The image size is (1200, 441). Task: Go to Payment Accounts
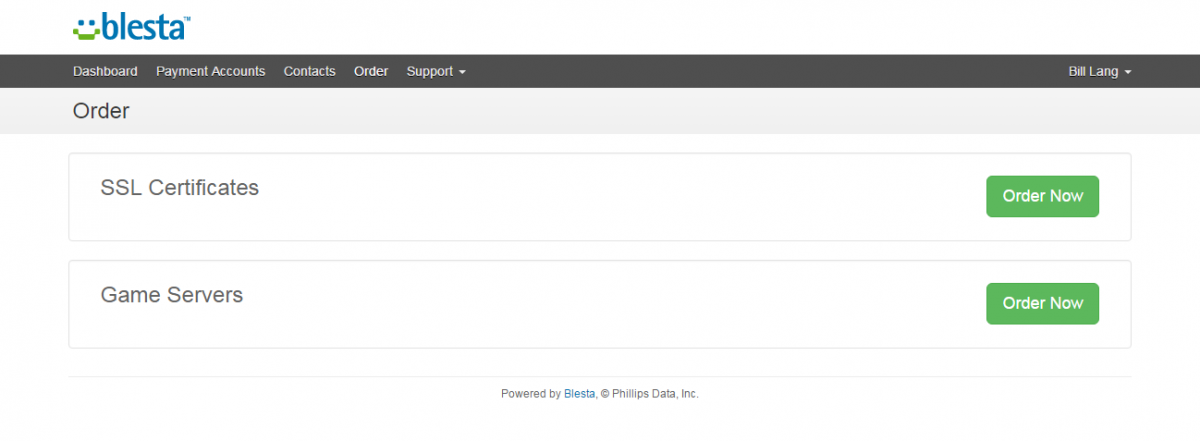pyautogui.click(x=211, y=71)
